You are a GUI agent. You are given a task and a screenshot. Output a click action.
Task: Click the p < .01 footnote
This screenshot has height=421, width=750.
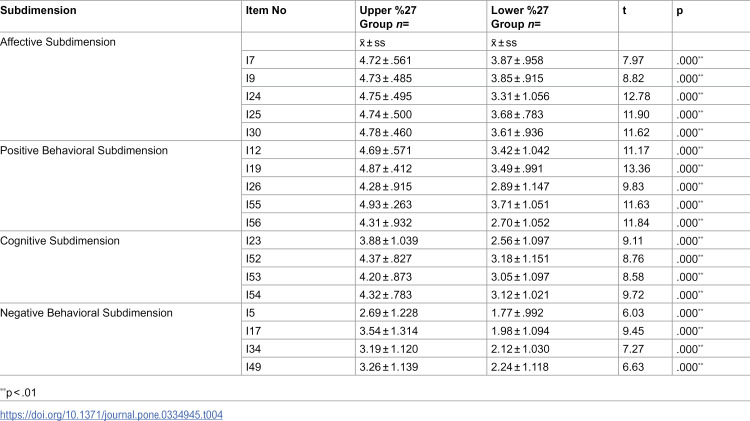(18, 393)
